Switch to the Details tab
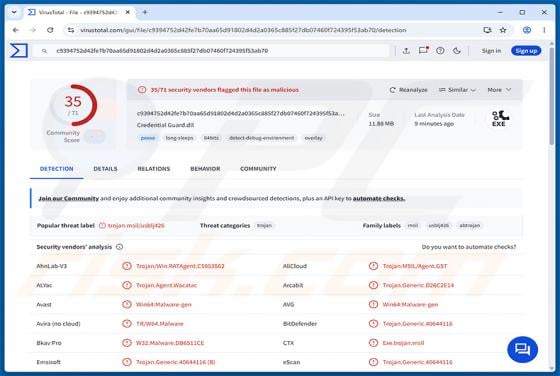This screenshot has width=560, height=376. (x=105, y=169)
